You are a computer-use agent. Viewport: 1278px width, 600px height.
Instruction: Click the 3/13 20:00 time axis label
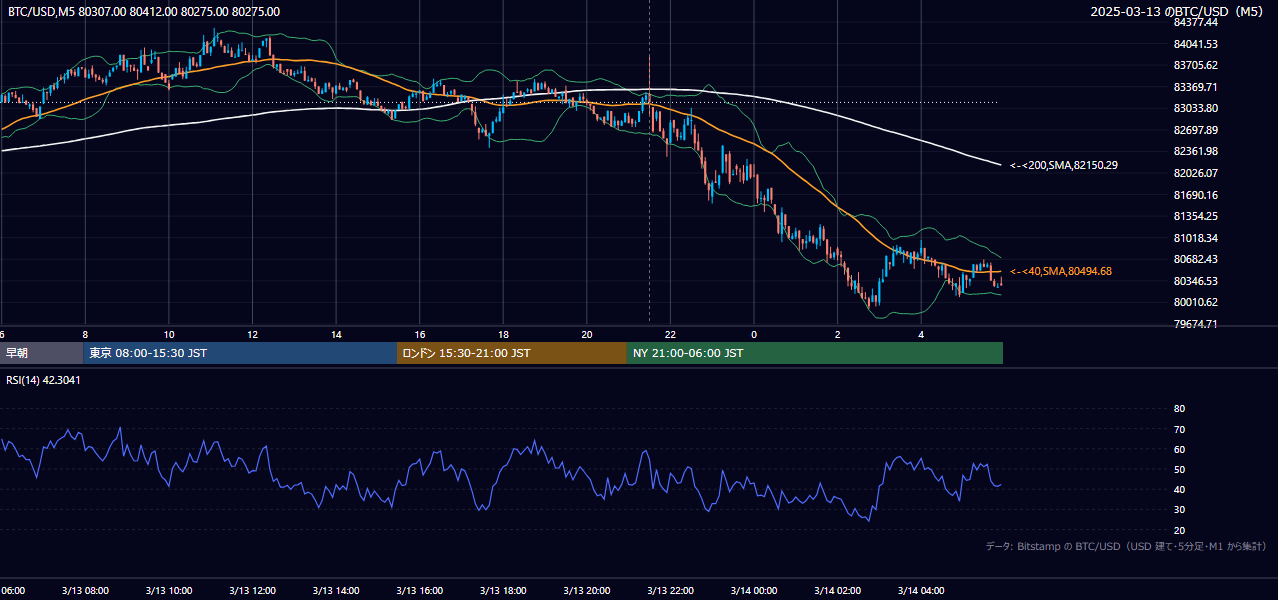point(587,591)
